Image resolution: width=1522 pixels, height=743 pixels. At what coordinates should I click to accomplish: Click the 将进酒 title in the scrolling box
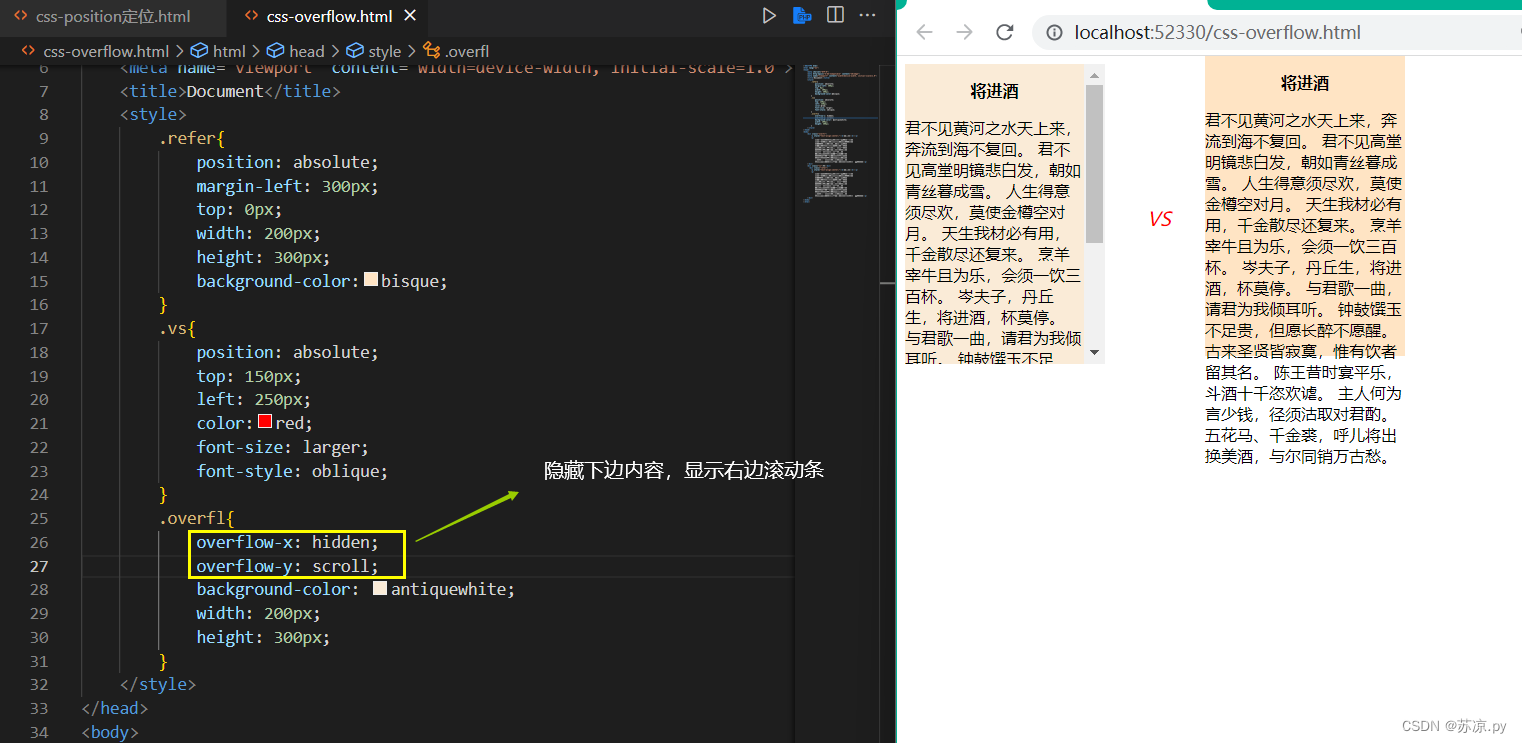coord(994,91)
